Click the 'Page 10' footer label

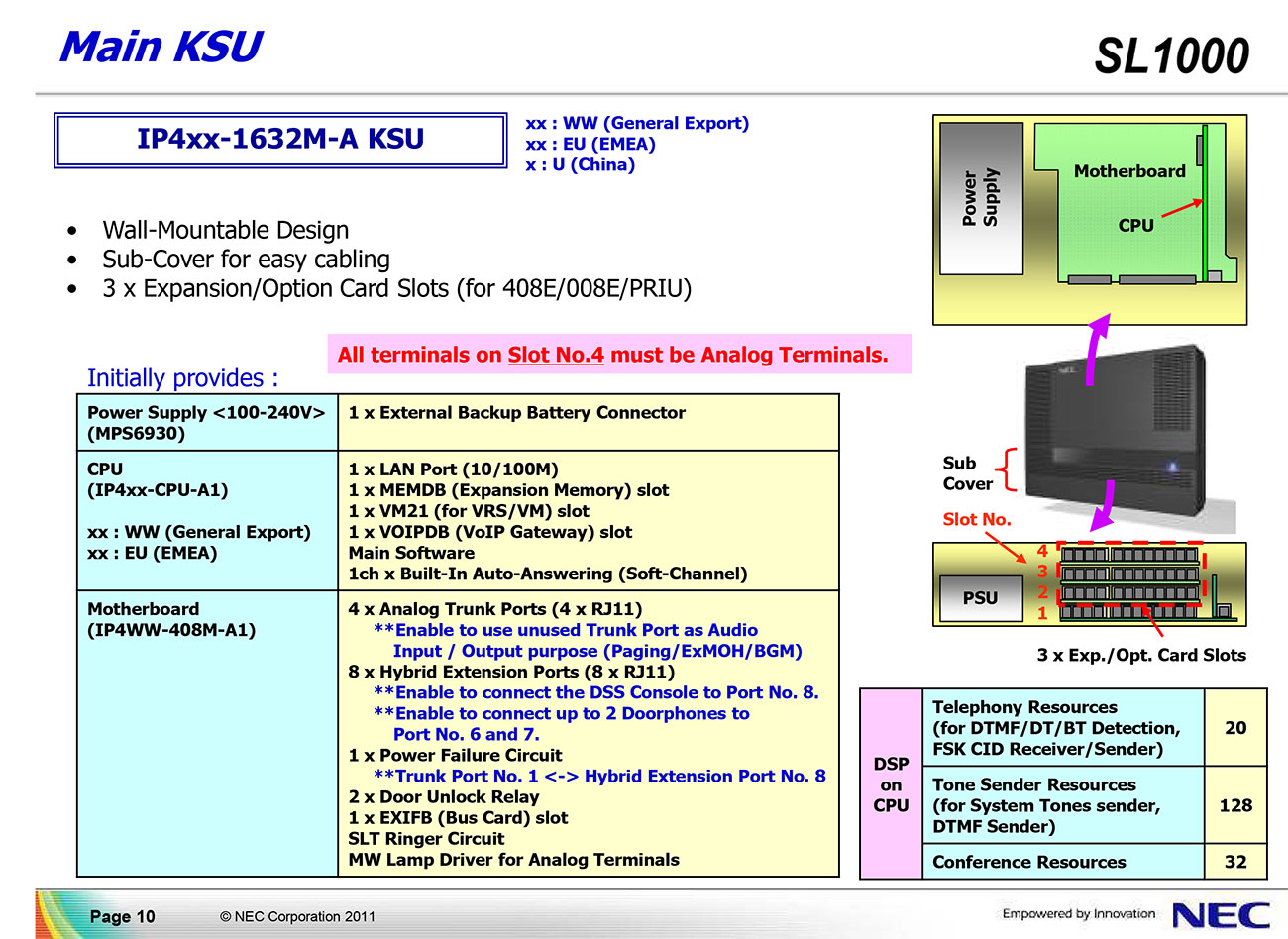point(122,916)
